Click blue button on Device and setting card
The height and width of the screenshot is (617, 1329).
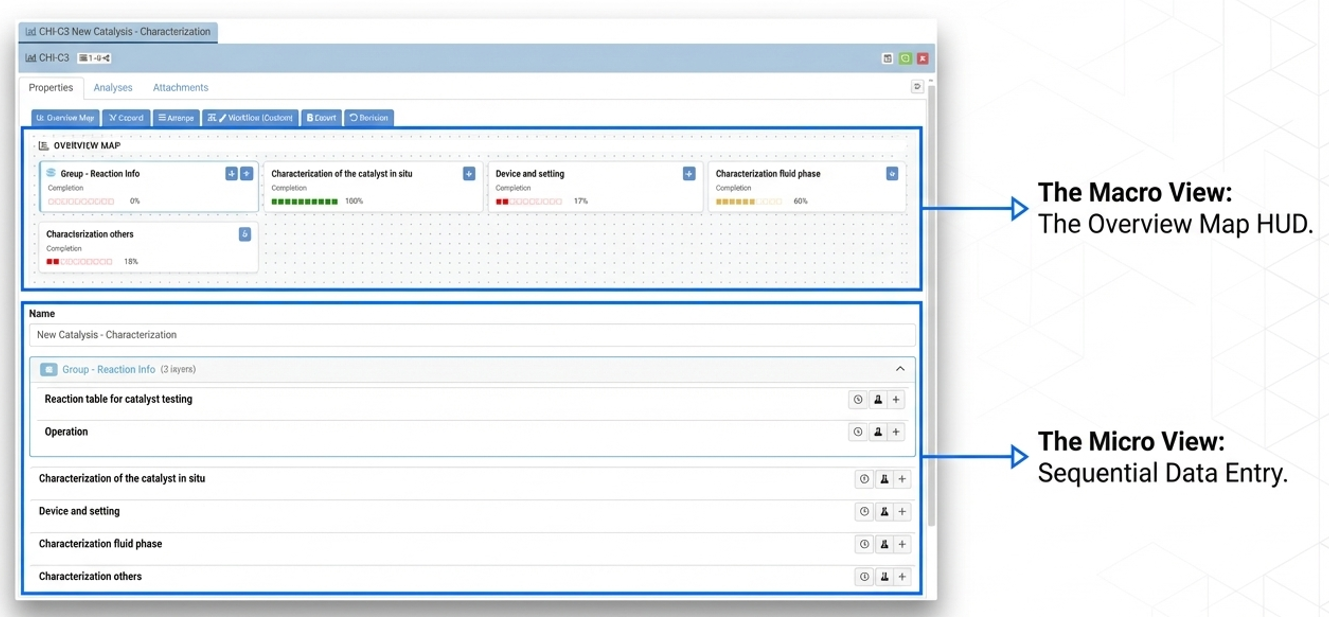click(x=689, y=174)
